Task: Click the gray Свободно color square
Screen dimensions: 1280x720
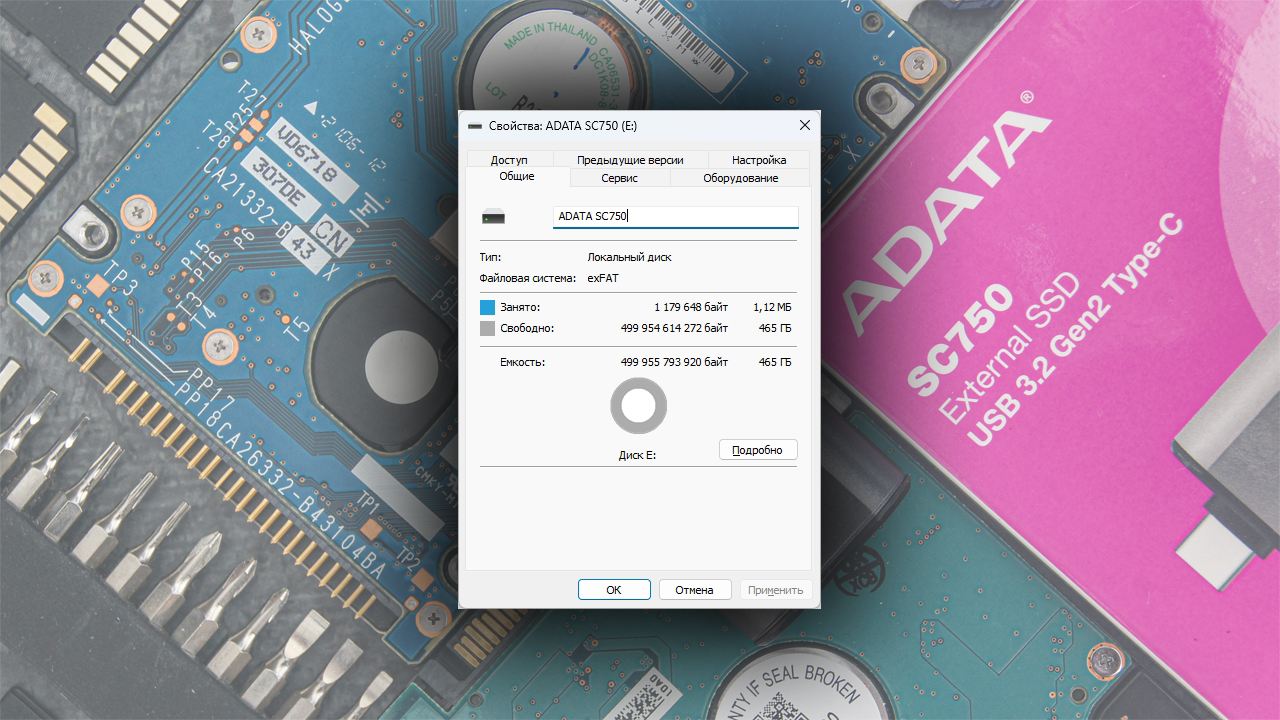Action: coord(487,328)
